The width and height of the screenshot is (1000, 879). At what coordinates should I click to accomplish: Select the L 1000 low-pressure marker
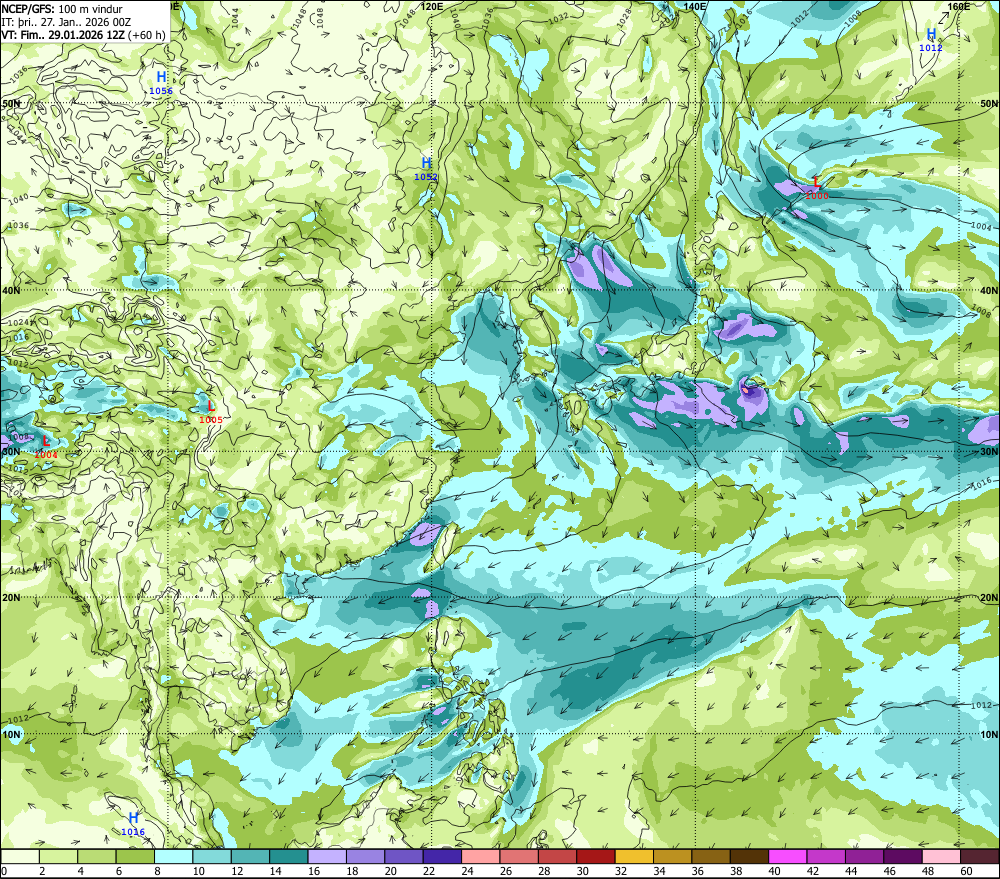pyautogui.click(x=816, y=188)
